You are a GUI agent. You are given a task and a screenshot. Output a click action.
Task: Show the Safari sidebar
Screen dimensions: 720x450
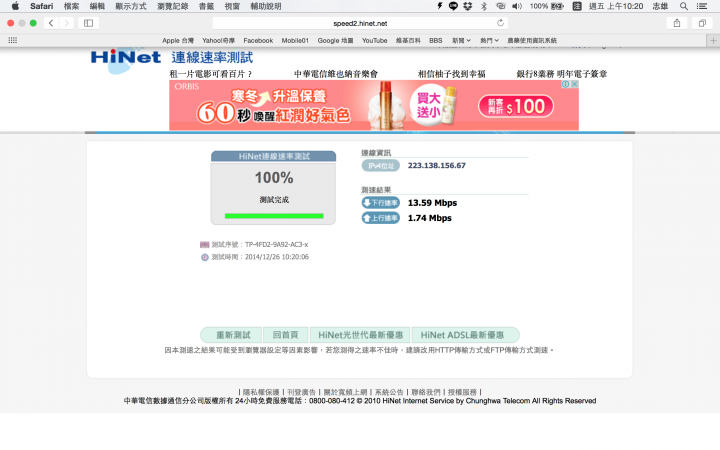click(x=89, y=23)
